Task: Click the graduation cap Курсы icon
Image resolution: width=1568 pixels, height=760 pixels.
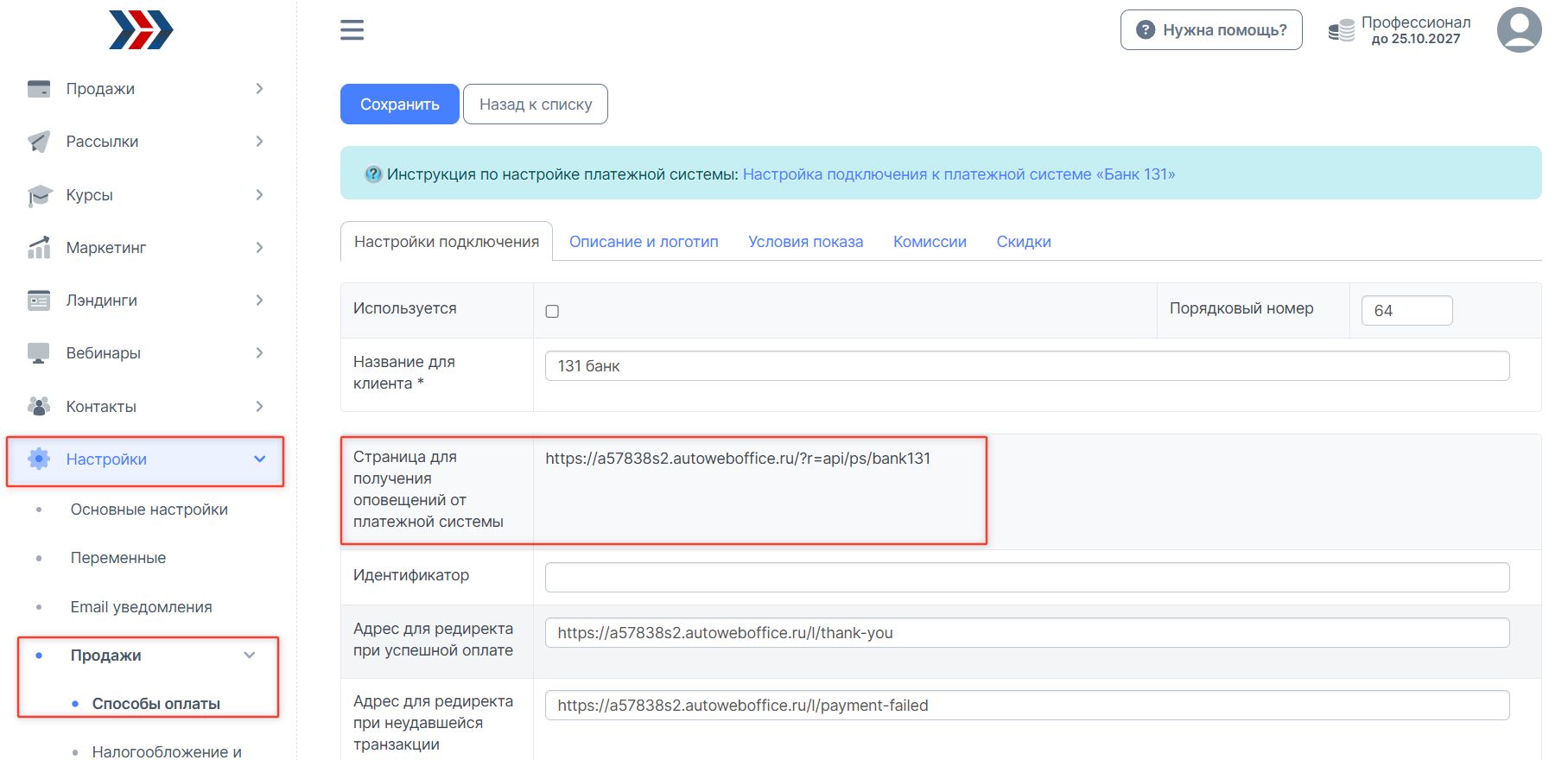Action: click(39, 195)
